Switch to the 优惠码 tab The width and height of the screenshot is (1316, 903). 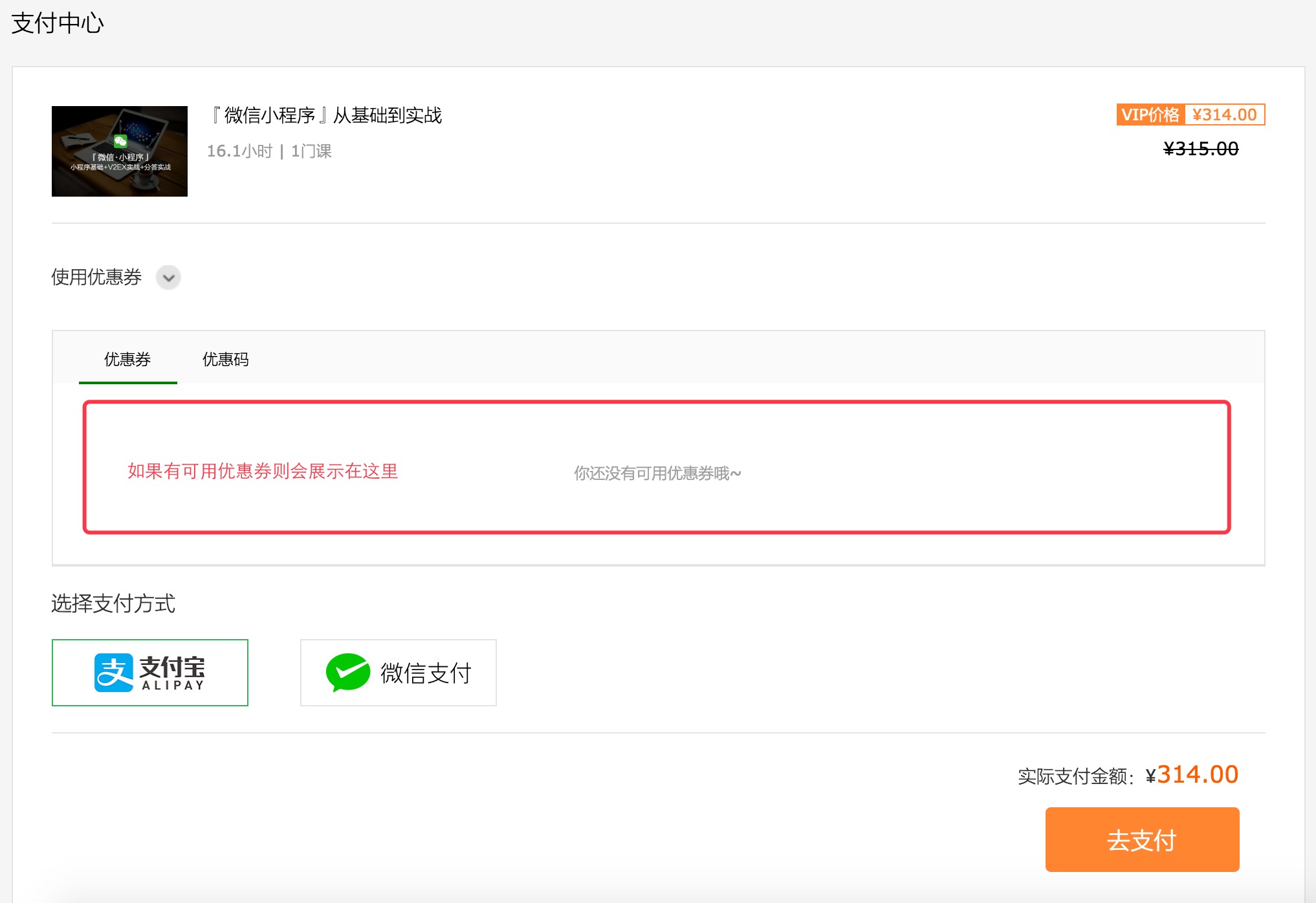click(x=225, y=359)
